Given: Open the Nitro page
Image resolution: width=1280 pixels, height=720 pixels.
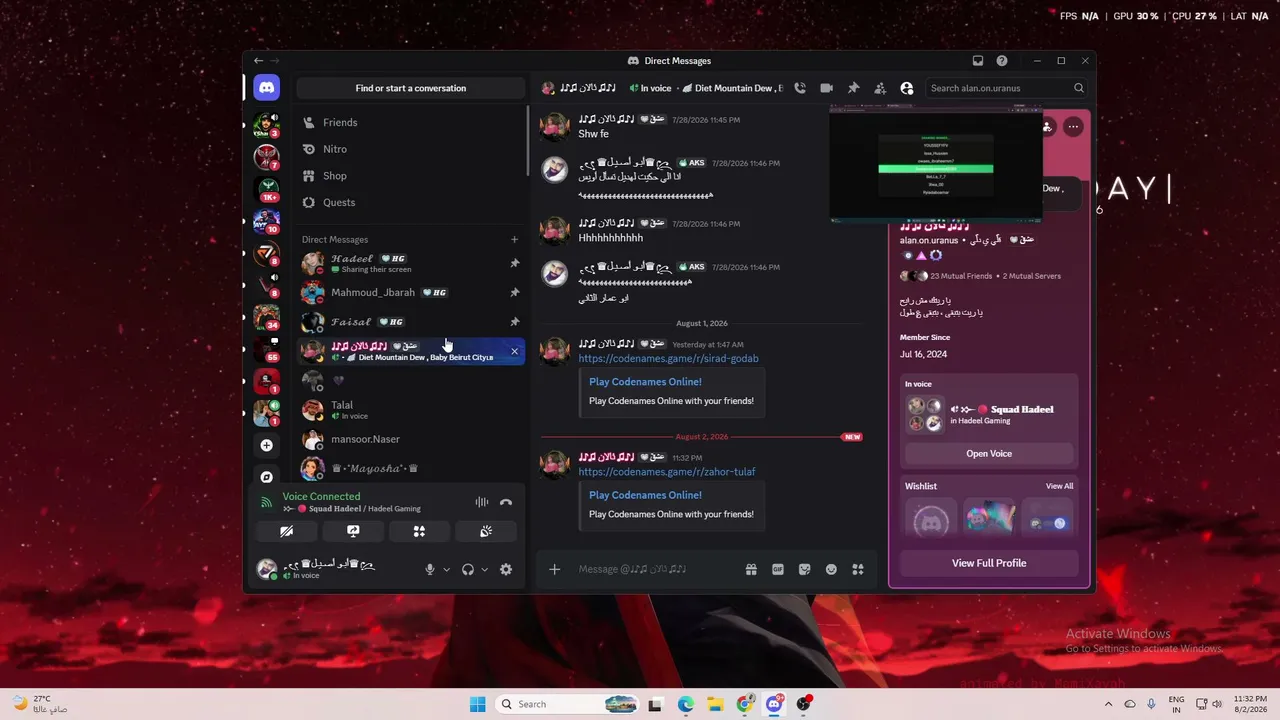Looking at the screenshot, I should [x=411, y=149].
